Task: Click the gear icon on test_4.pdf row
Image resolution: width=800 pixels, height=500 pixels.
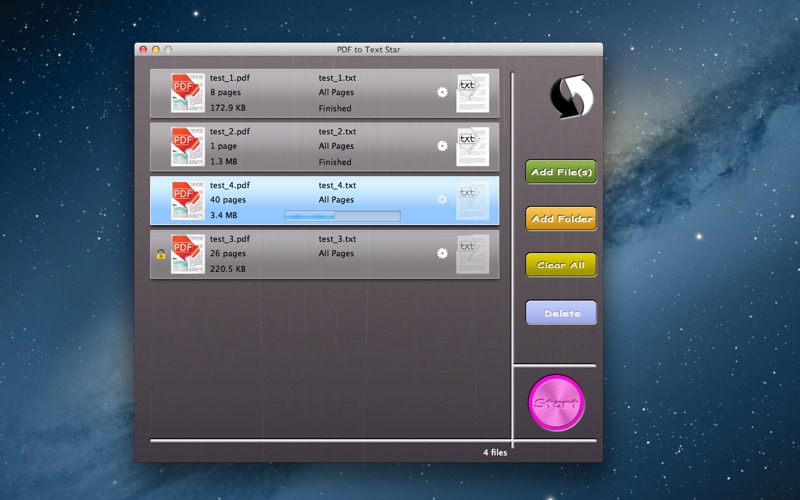Action: click(x=442, y=200)
